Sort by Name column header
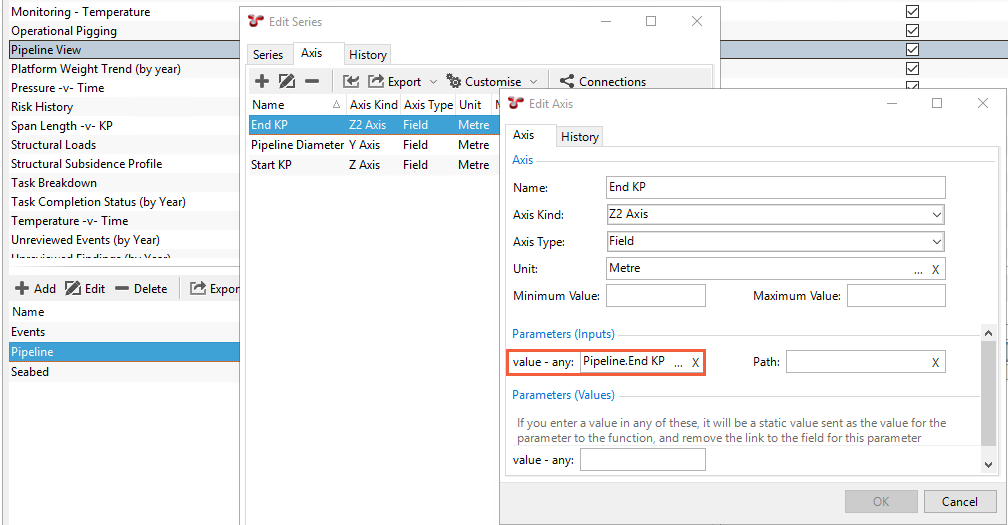 297,105
